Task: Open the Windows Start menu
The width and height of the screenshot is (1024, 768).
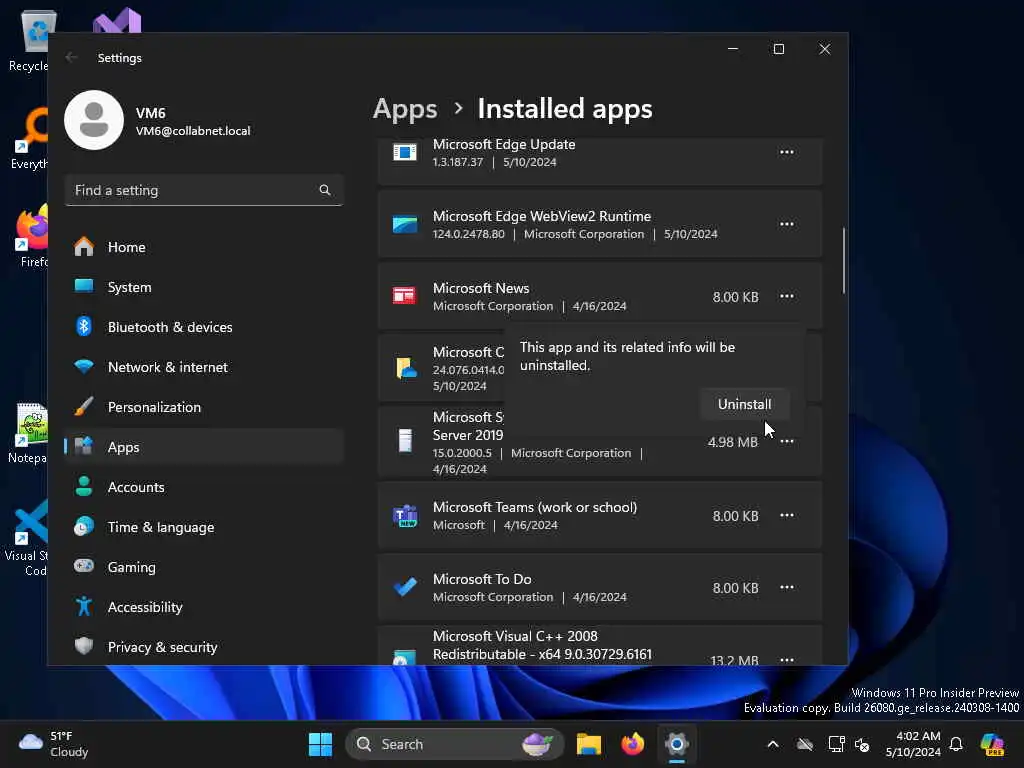Action: click(320, 744)
